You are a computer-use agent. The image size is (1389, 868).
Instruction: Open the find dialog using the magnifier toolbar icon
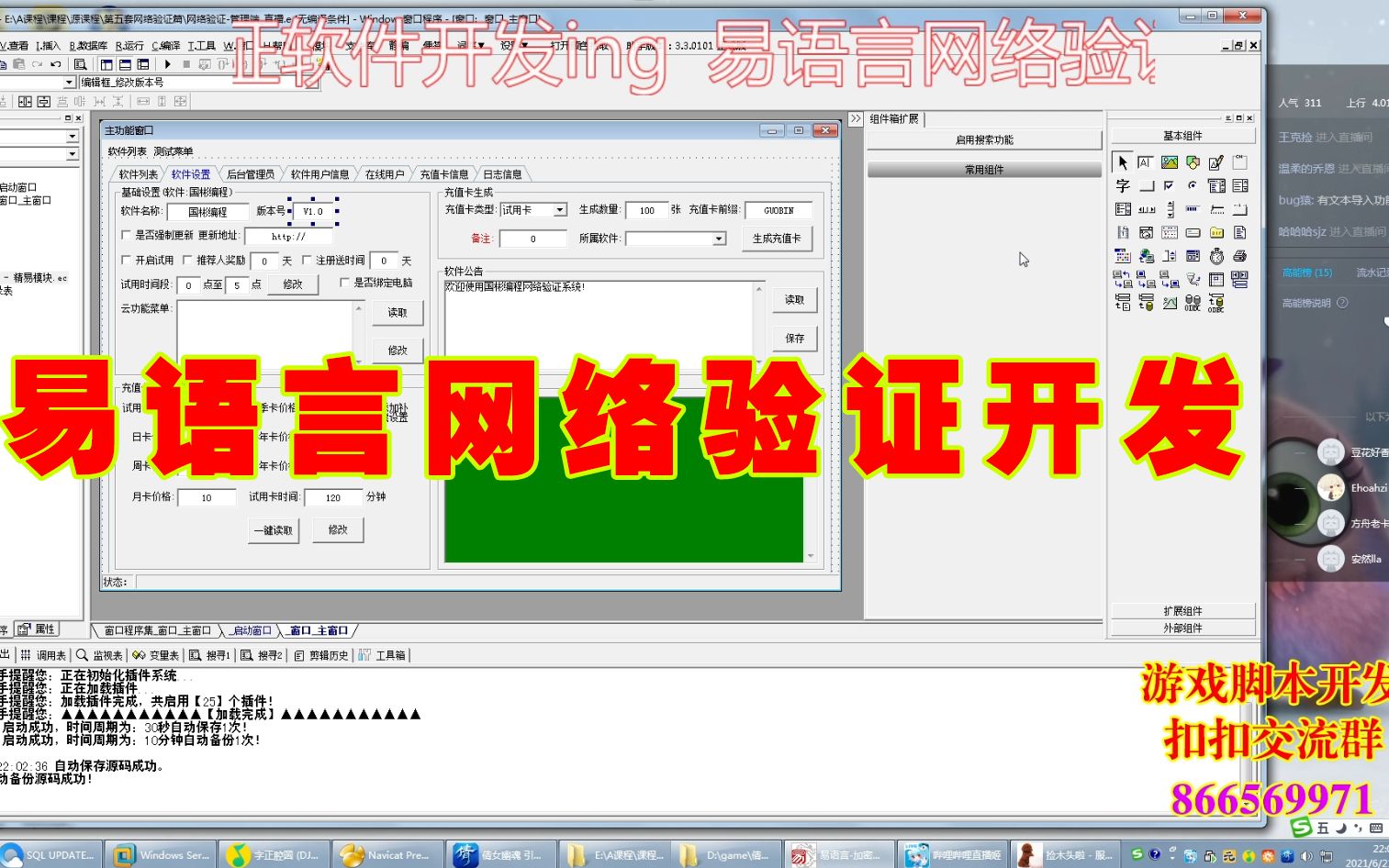80,64
